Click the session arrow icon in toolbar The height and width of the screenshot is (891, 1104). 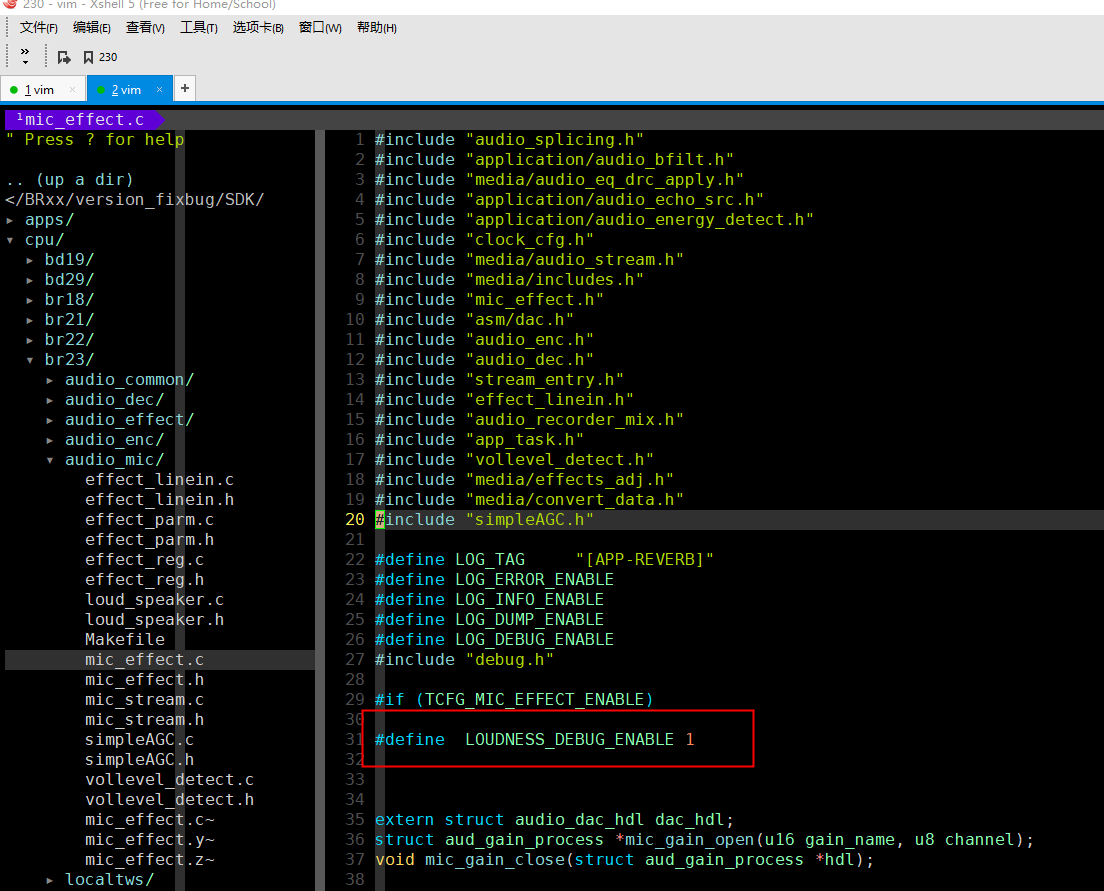[x=64, y=57]
